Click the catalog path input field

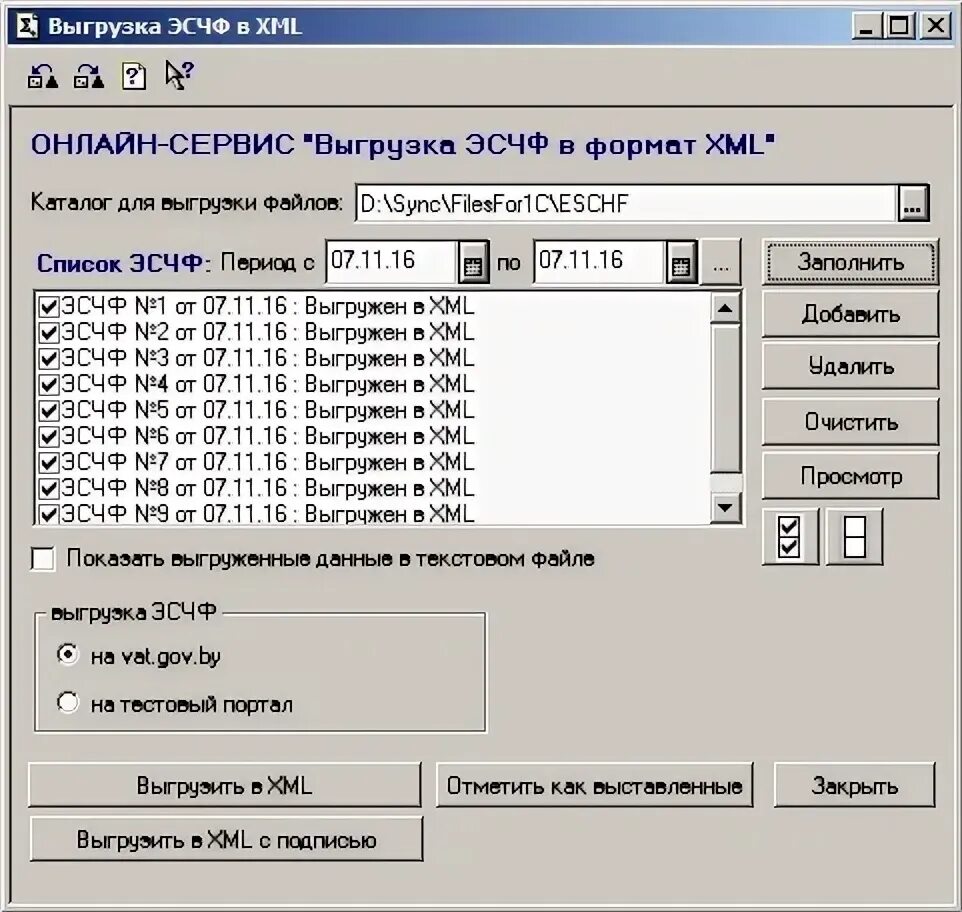pyautogui.click(x=626, y=204)
